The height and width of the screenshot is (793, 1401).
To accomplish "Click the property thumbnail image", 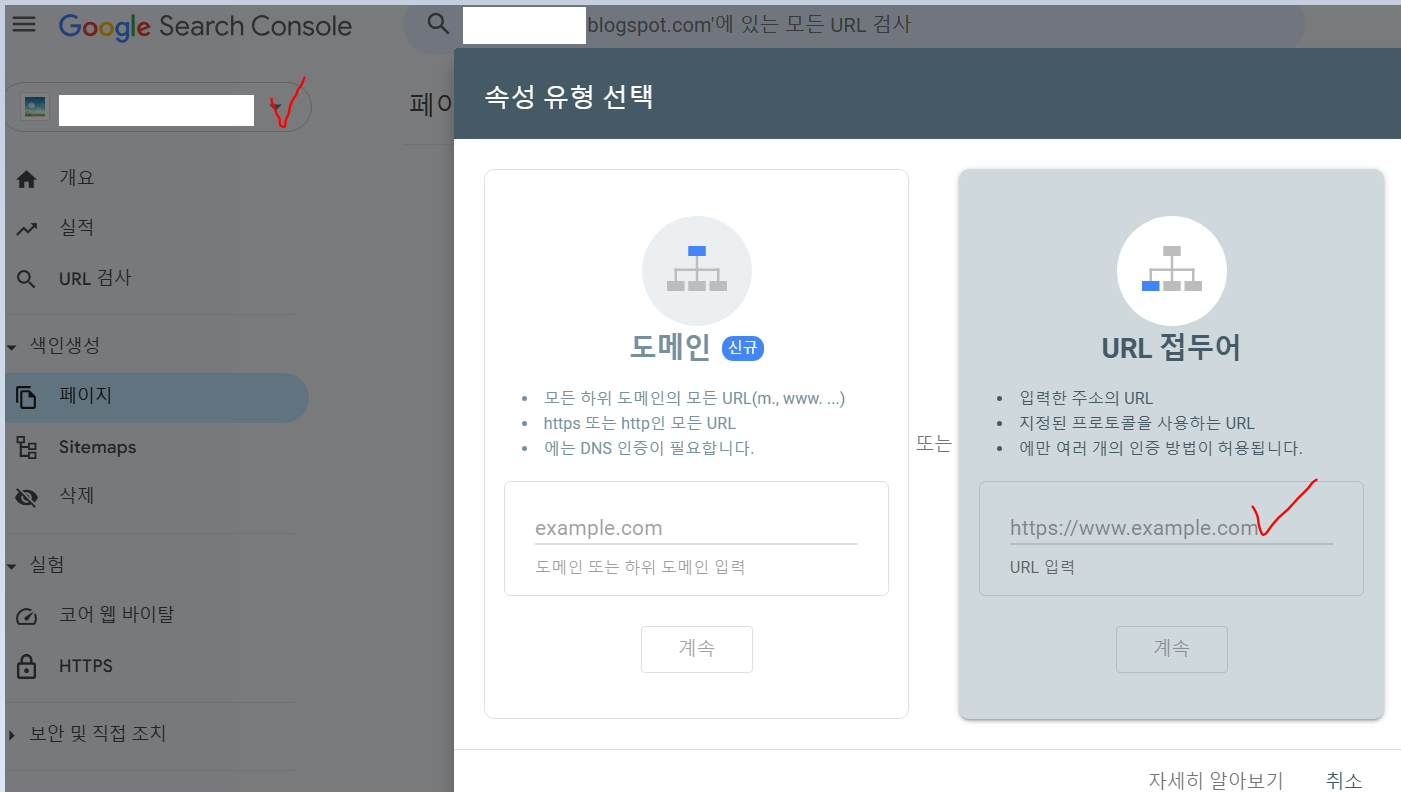I will 35,107.
